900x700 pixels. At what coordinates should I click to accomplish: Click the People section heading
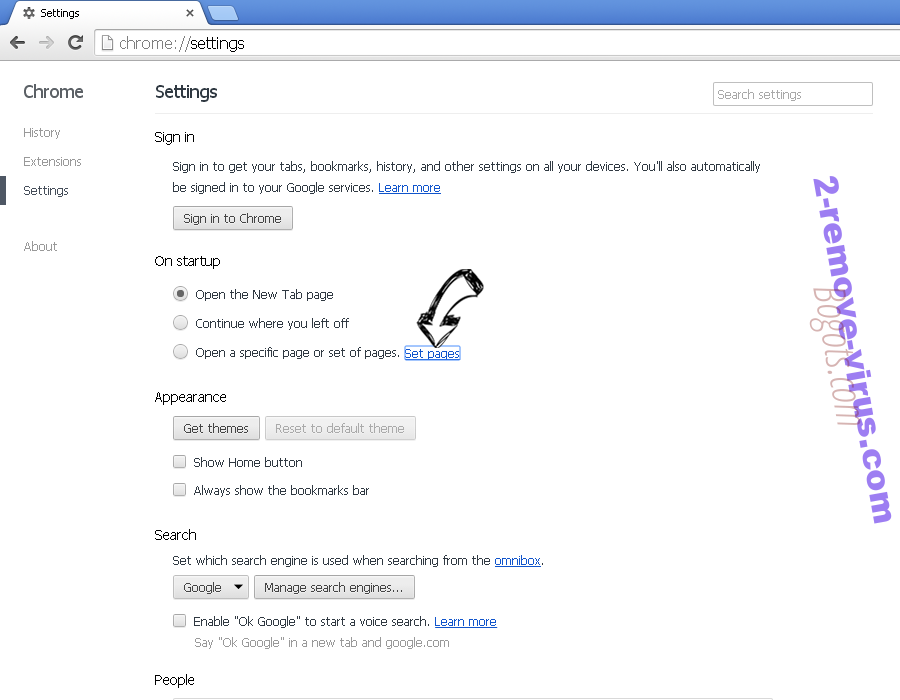click(x=174, y=680)
